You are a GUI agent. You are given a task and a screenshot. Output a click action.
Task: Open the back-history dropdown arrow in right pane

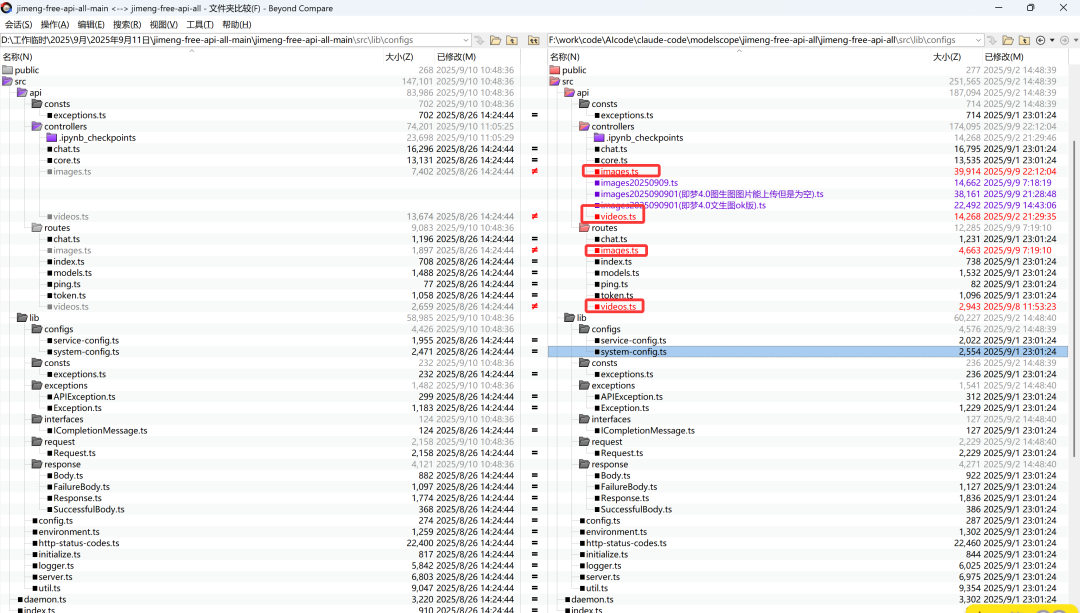[x=1052, y=41]
